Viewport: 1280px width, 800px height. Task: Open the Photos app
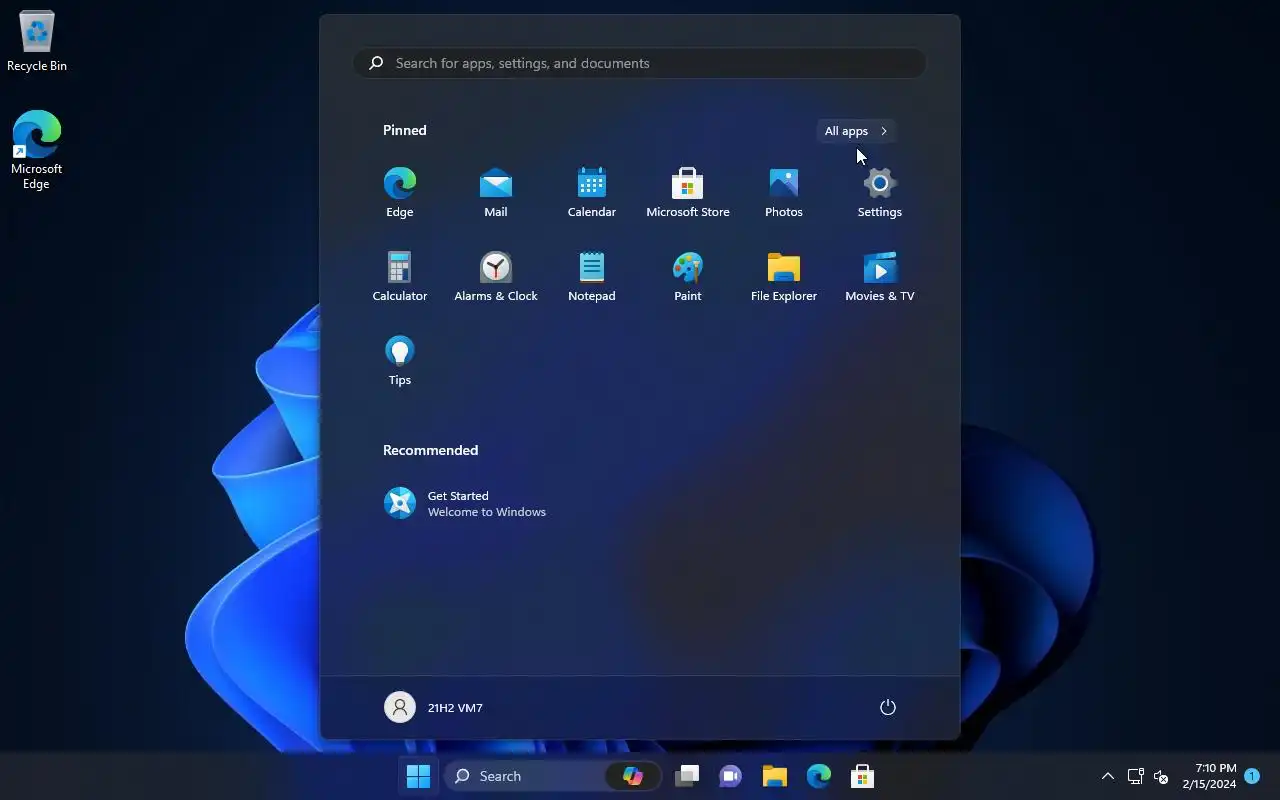coord(783,193)
